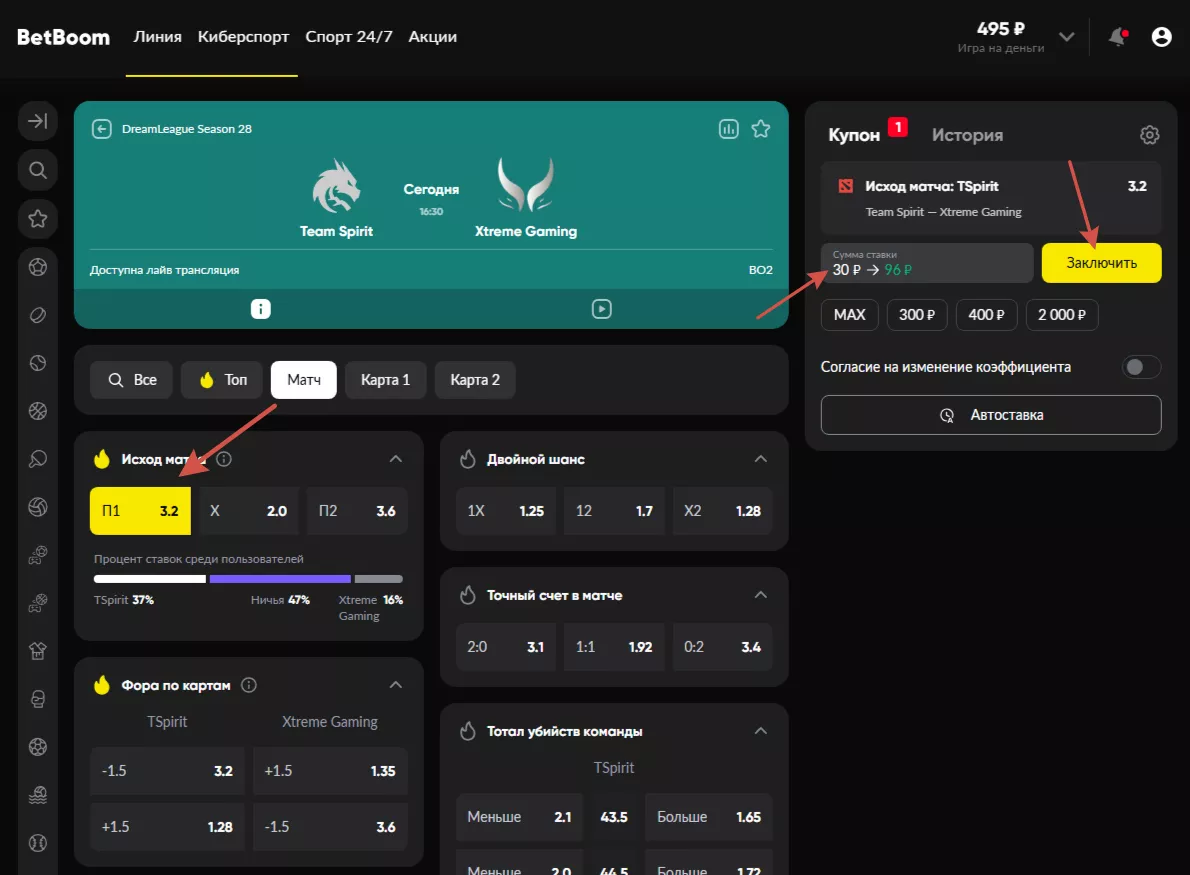Open coupon settings gear icon

pos(1150,135)
